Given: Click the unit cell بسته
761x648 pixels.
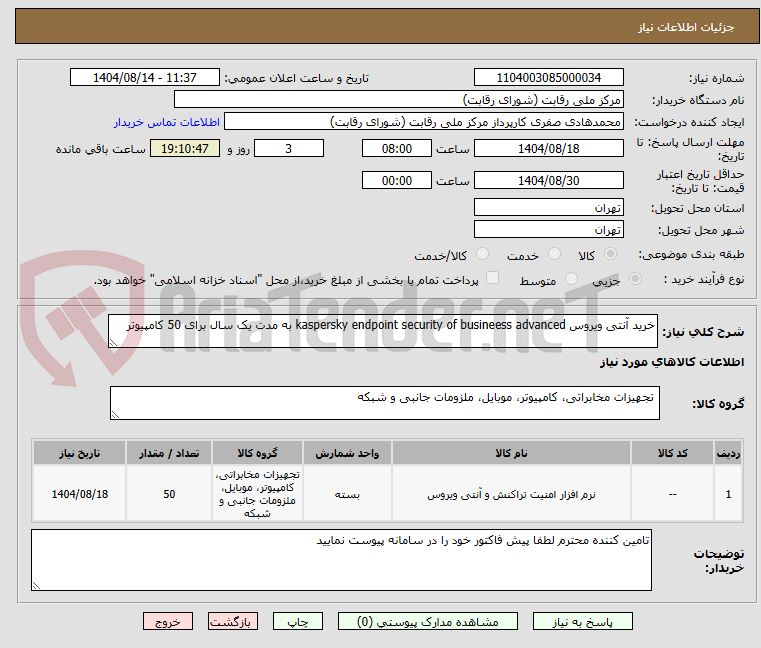Looking at the screenshot, I should pyautogui.click(x=347, y=494).
